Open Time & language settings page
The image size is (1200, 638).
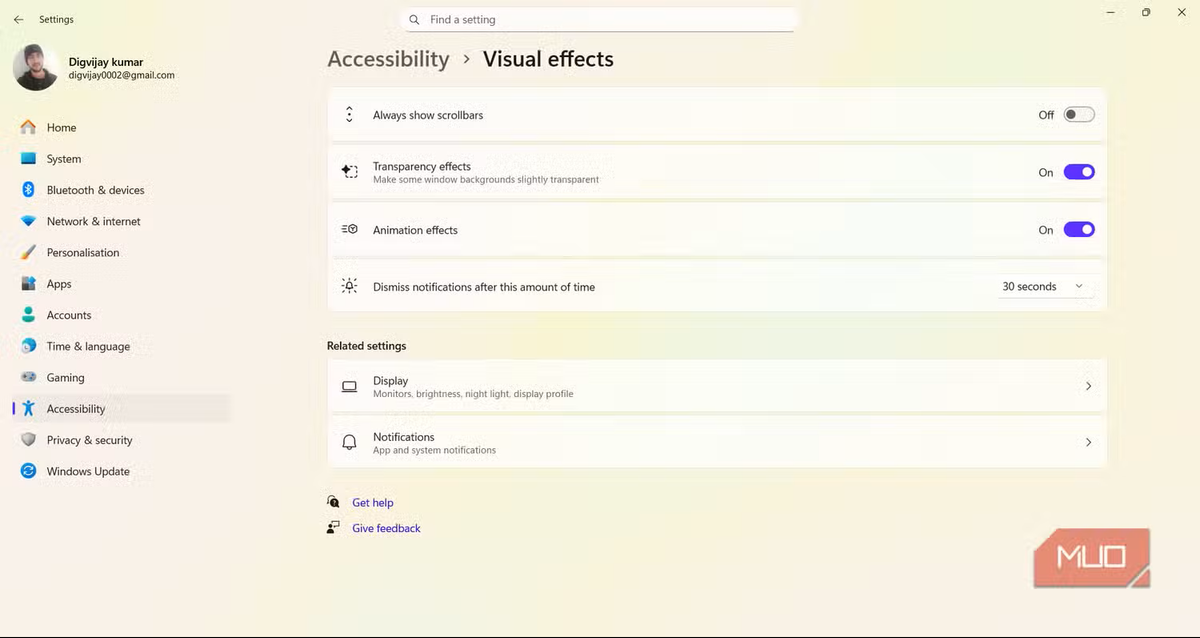88,346
